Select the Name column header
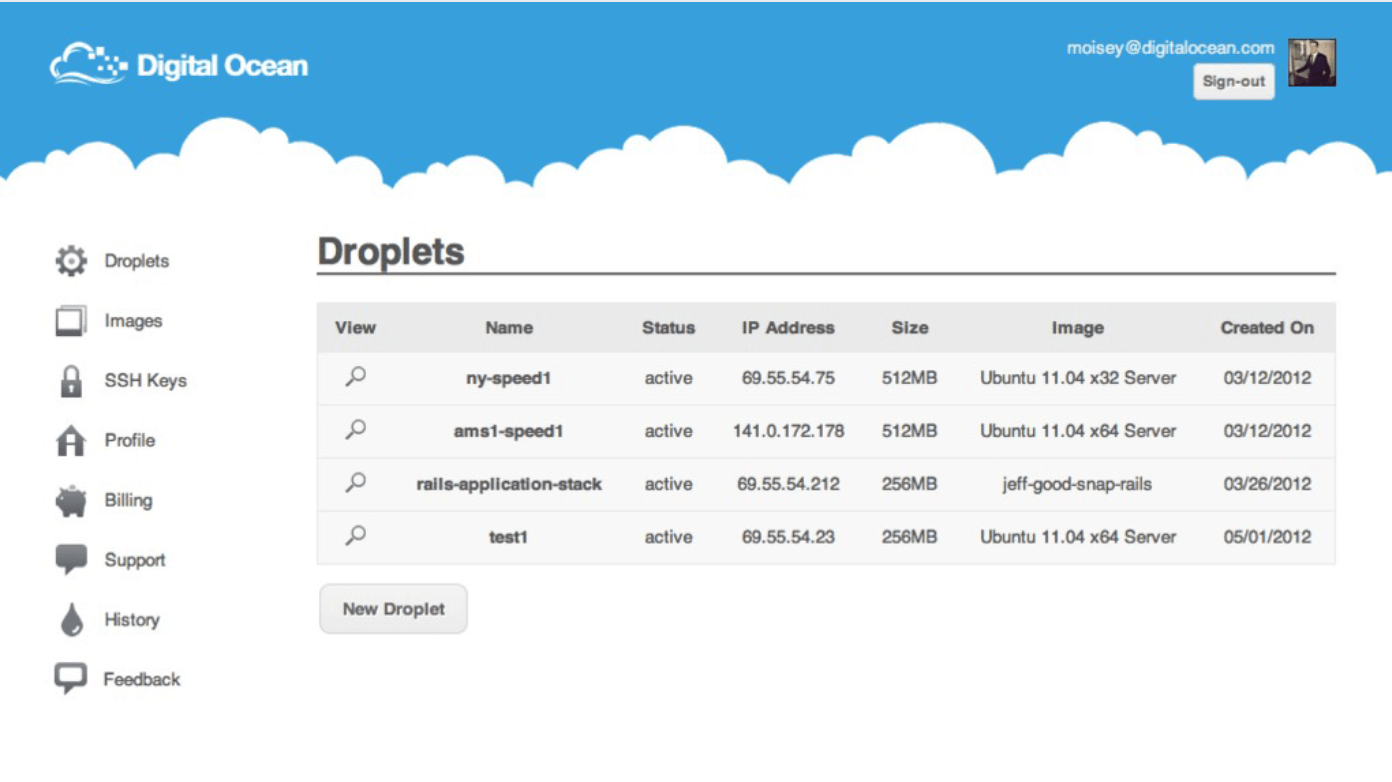Image resolution: width=1392 pixels, height=782 pixels. [x=508, y=327]
